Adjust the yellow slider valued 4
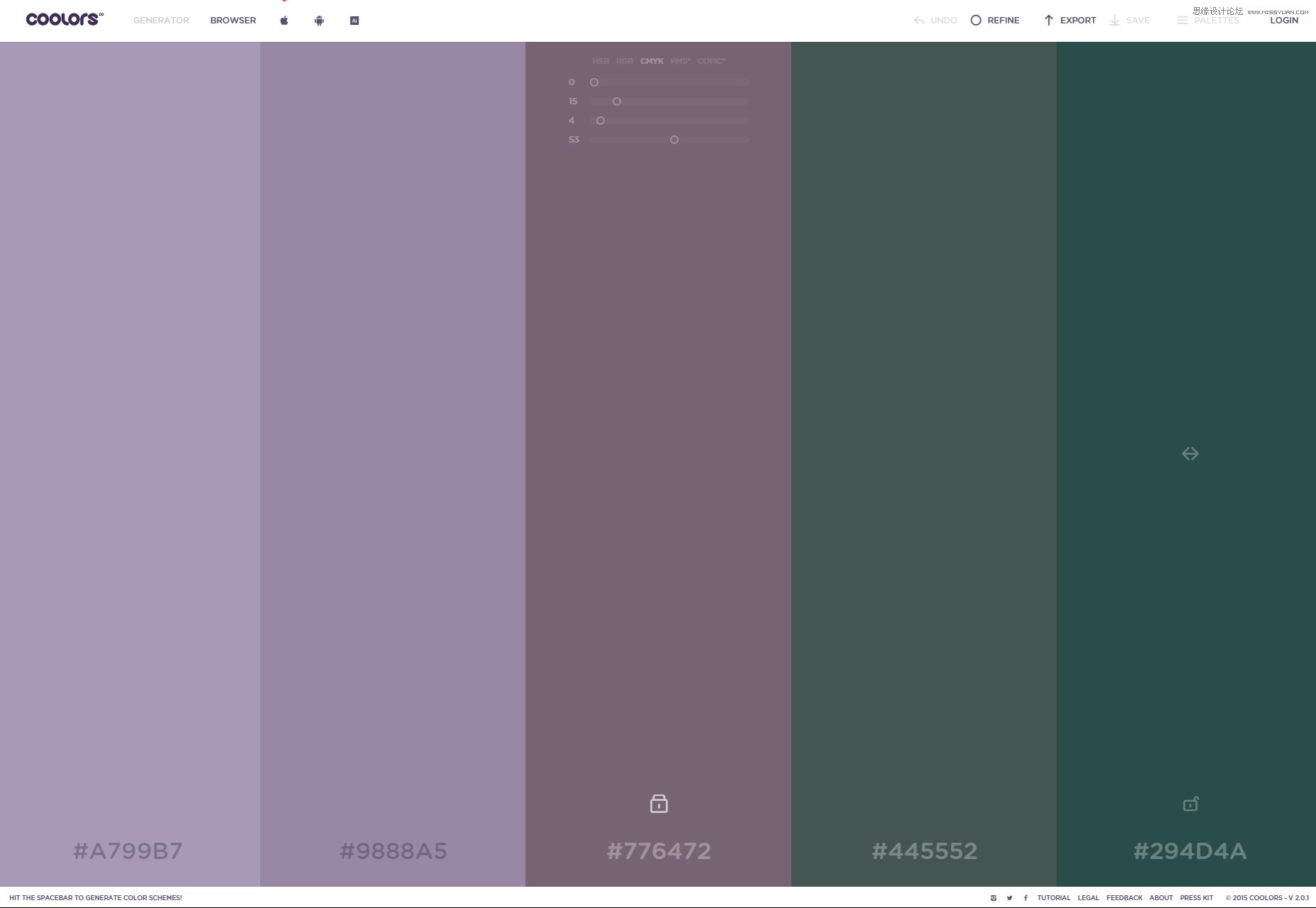The image size is (1316, 908). tap(670, 121)
